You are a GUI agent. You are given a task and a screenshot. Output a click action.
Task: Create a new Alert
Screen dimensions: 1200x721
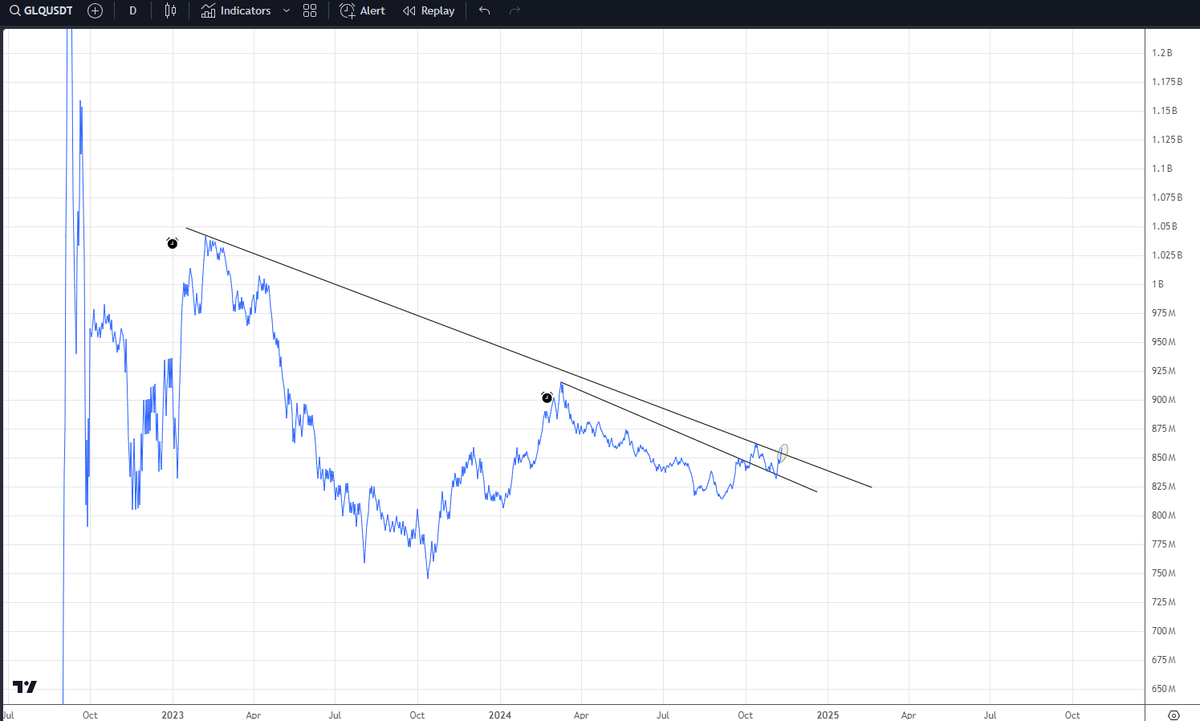[x=363, y=11]
